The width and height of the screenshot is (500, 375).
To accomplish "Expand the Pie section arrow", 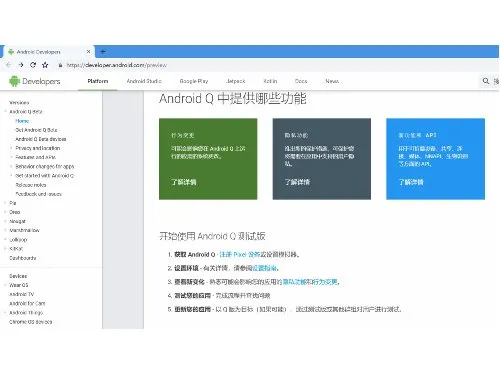I will click(5, 203).
